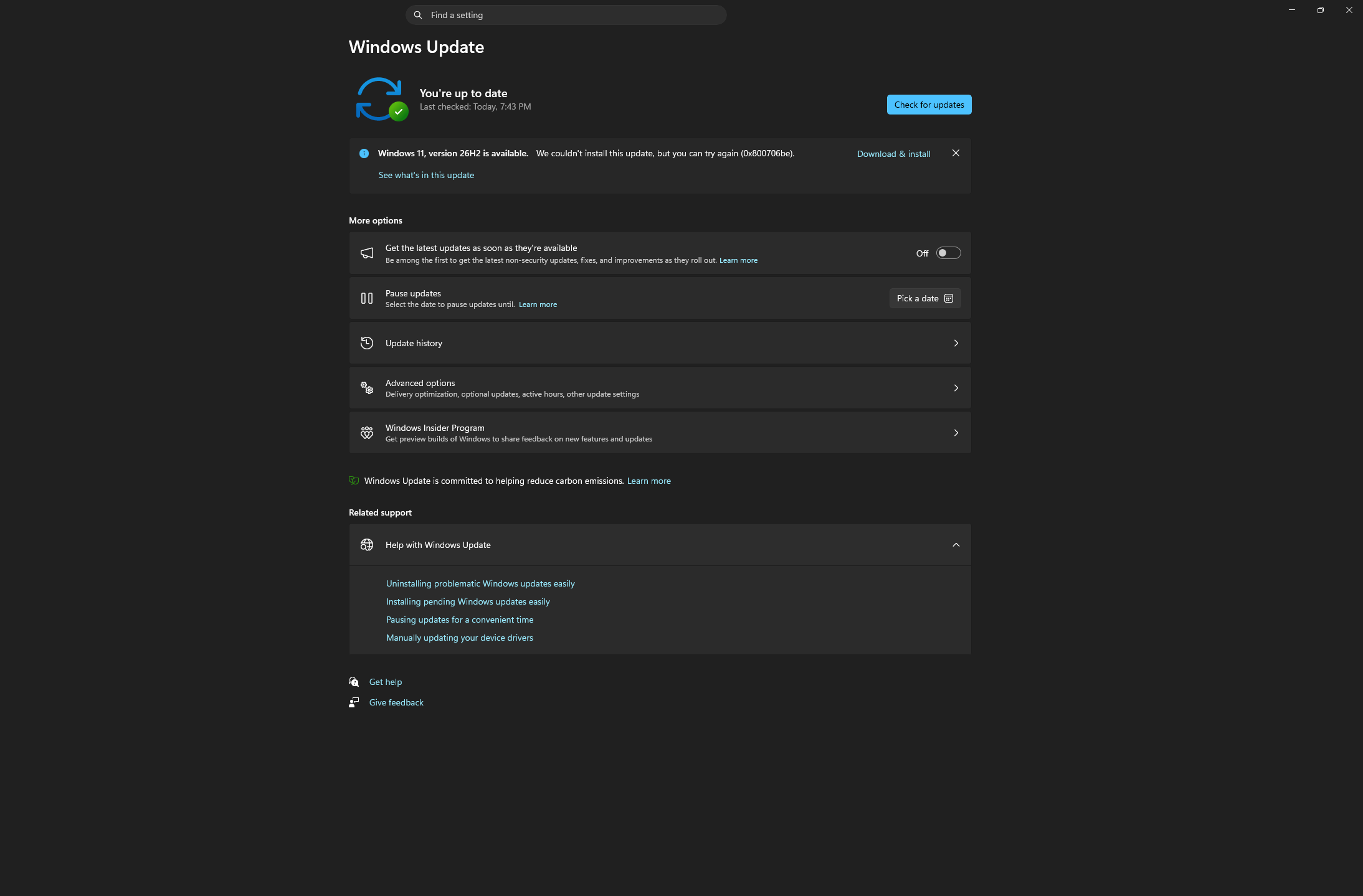Screen dimensions: 1363x896
Task: Focus the Find a setting search box
Action: tap(566, 15)
